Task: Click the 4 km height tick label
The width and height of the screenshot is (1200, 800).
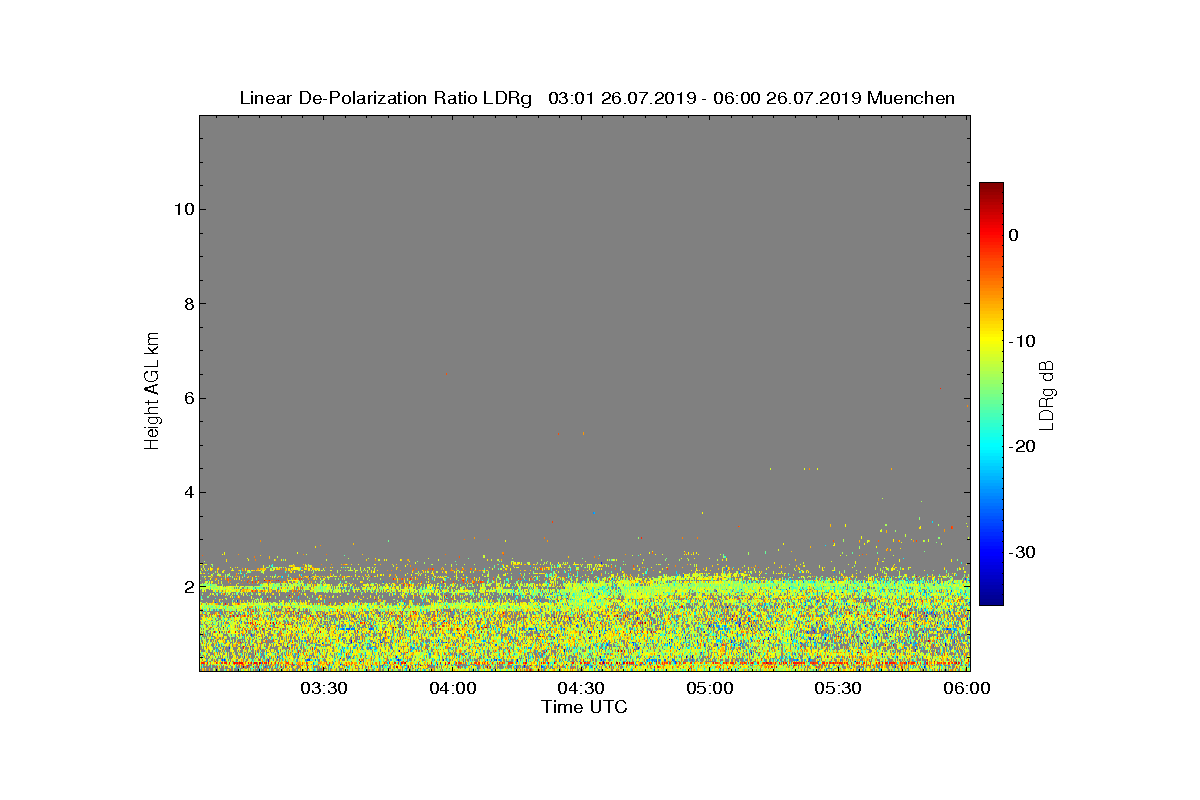Action: [x=188, y=492]
